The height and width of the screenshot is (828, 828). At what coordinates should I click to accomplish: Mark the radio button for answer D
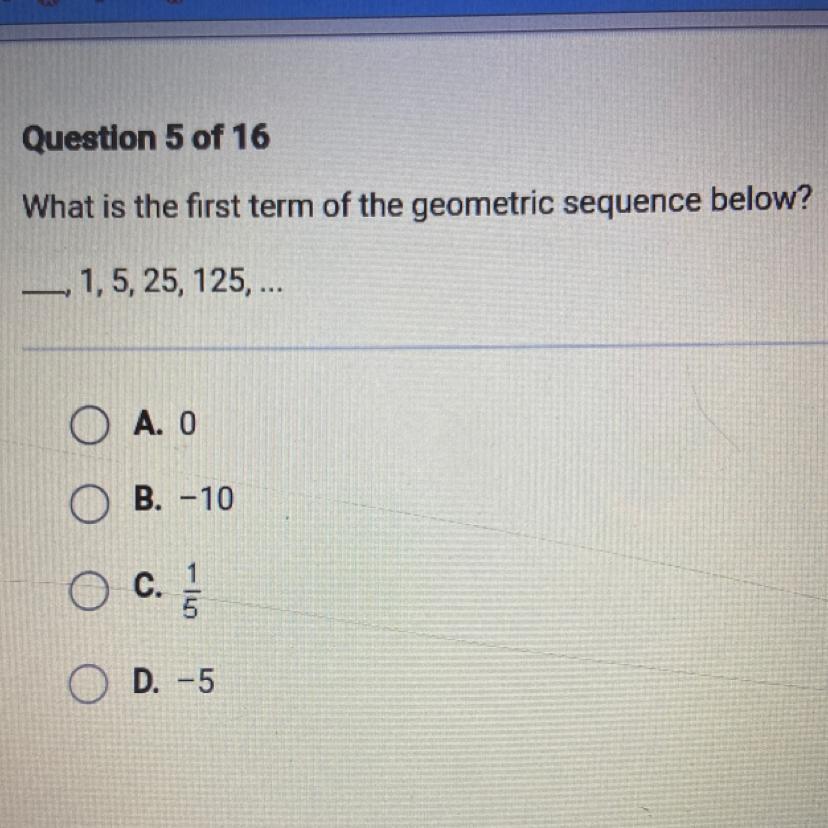(90, 682)
